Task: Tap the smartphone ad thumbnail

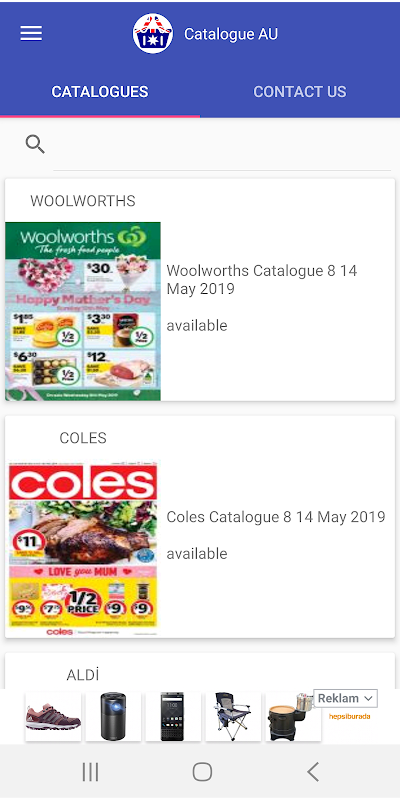Action: coord(173,716)
